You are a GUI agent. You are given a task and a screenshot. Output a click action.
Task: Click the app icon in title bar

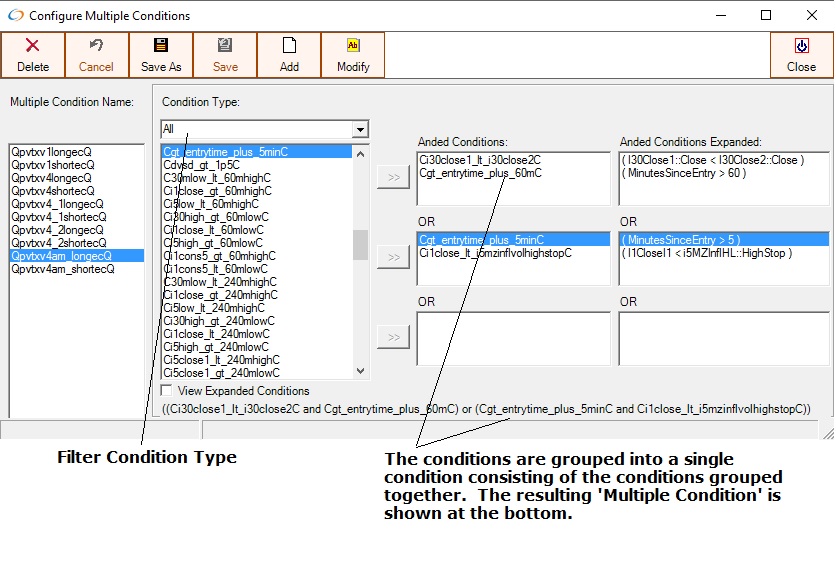pos(14,16)
